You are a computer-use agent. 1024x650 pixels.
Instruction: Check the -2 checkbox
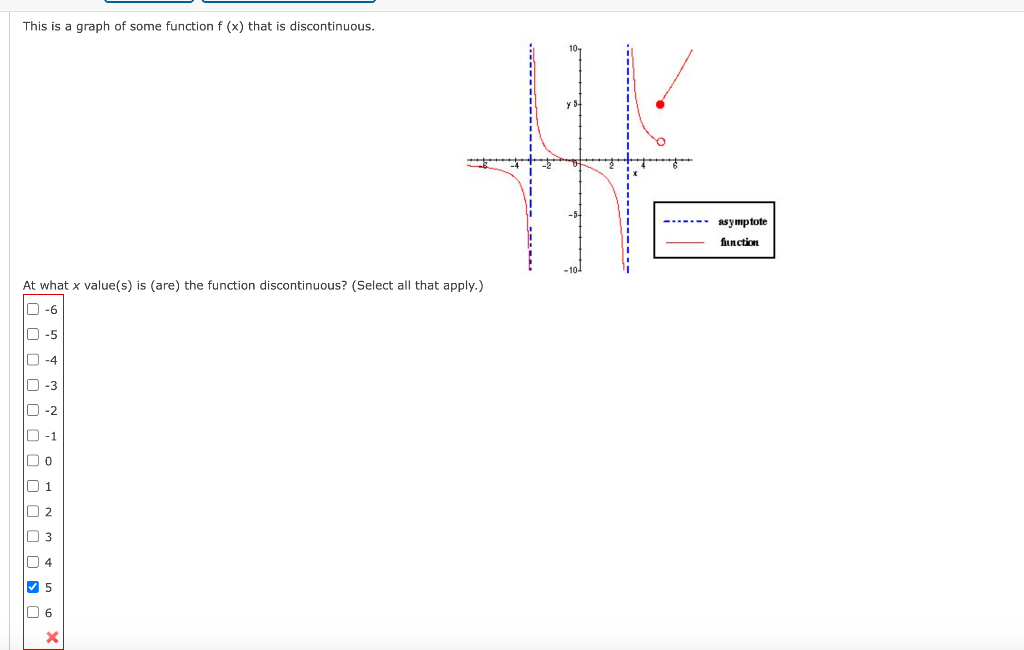[x=31, y=410]
